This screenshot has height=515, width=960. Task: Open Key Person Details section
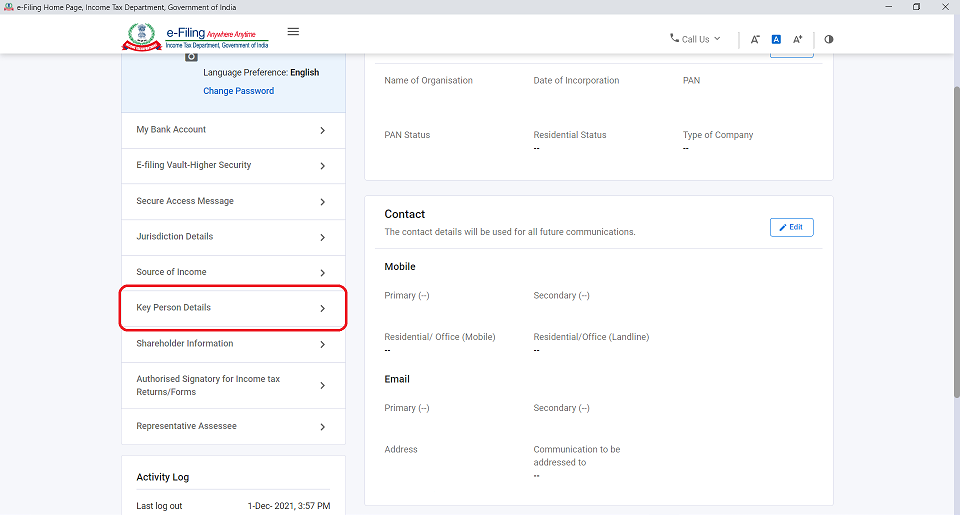[232, 308]
